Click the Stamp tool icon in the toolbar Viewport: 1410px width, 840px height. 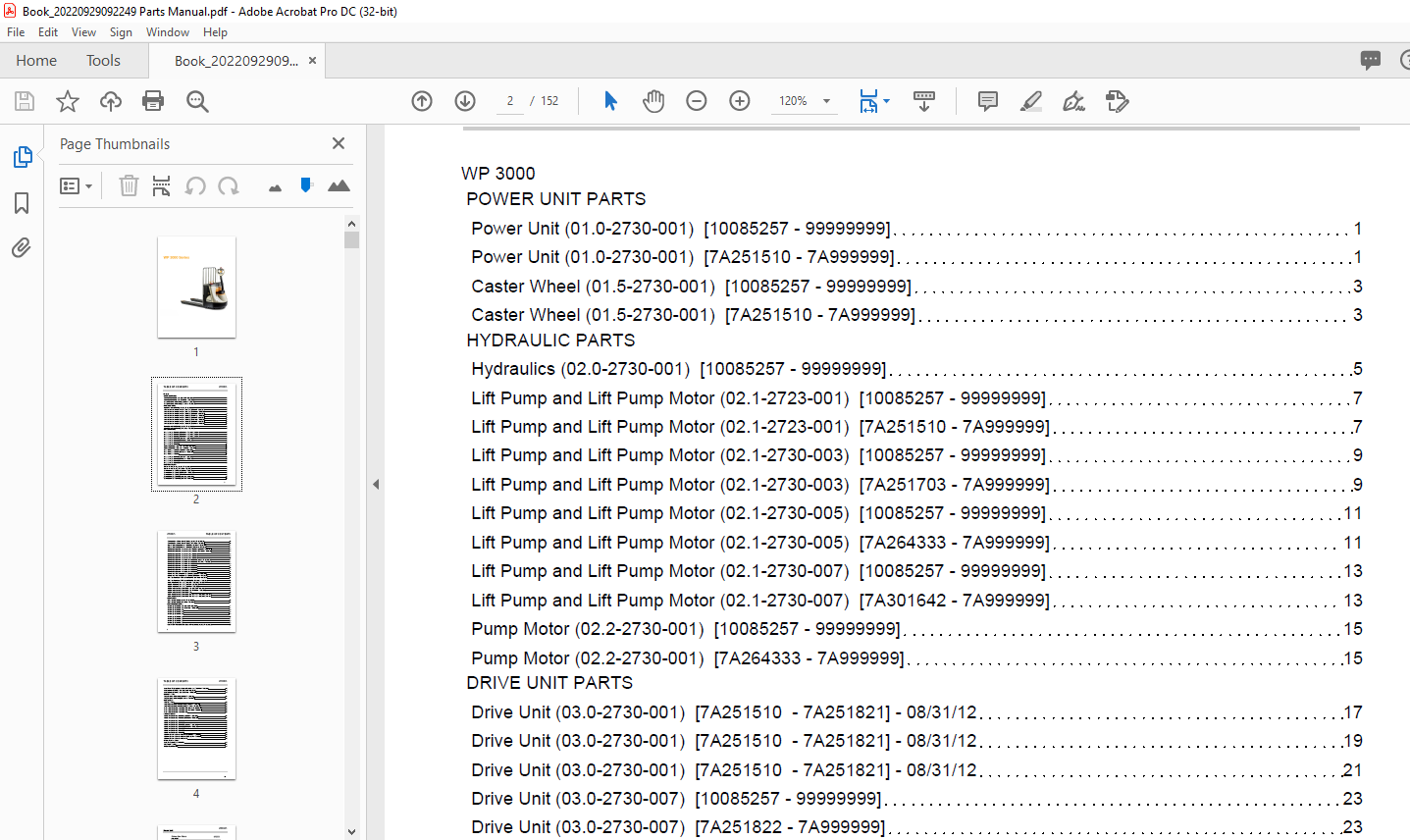tap(1117, 101)
